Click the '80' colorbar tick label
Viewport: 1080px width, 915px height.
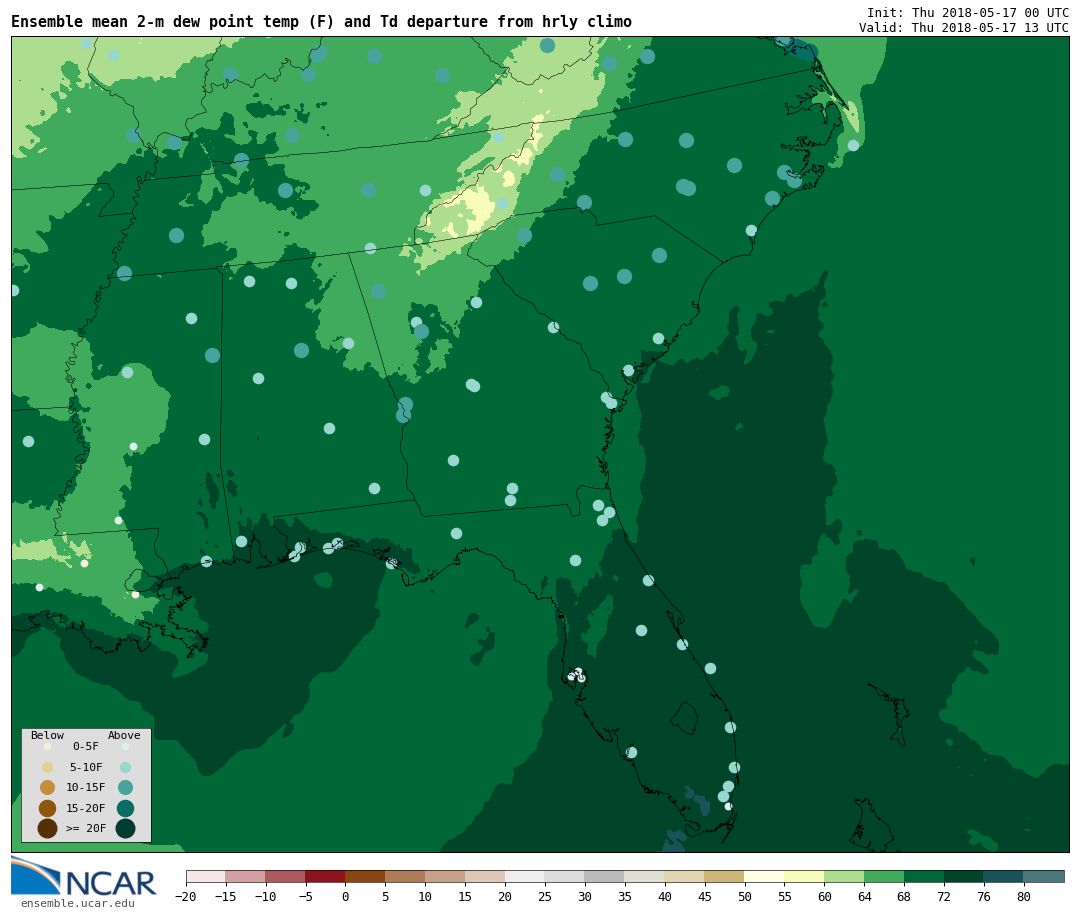(1024, 896)
